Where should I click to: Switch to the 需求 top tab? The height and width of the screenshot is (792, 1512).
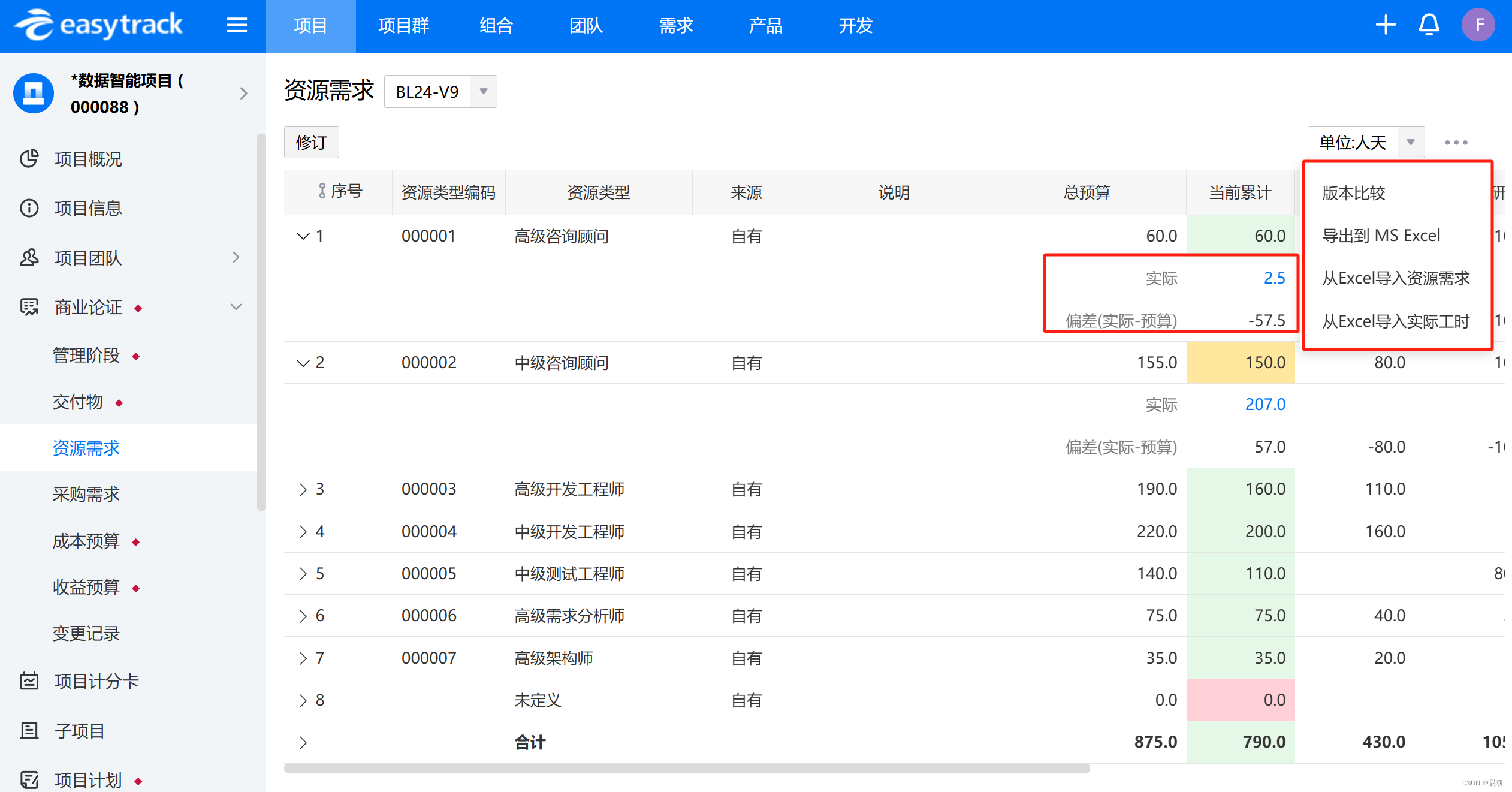[x=676, y=26]
